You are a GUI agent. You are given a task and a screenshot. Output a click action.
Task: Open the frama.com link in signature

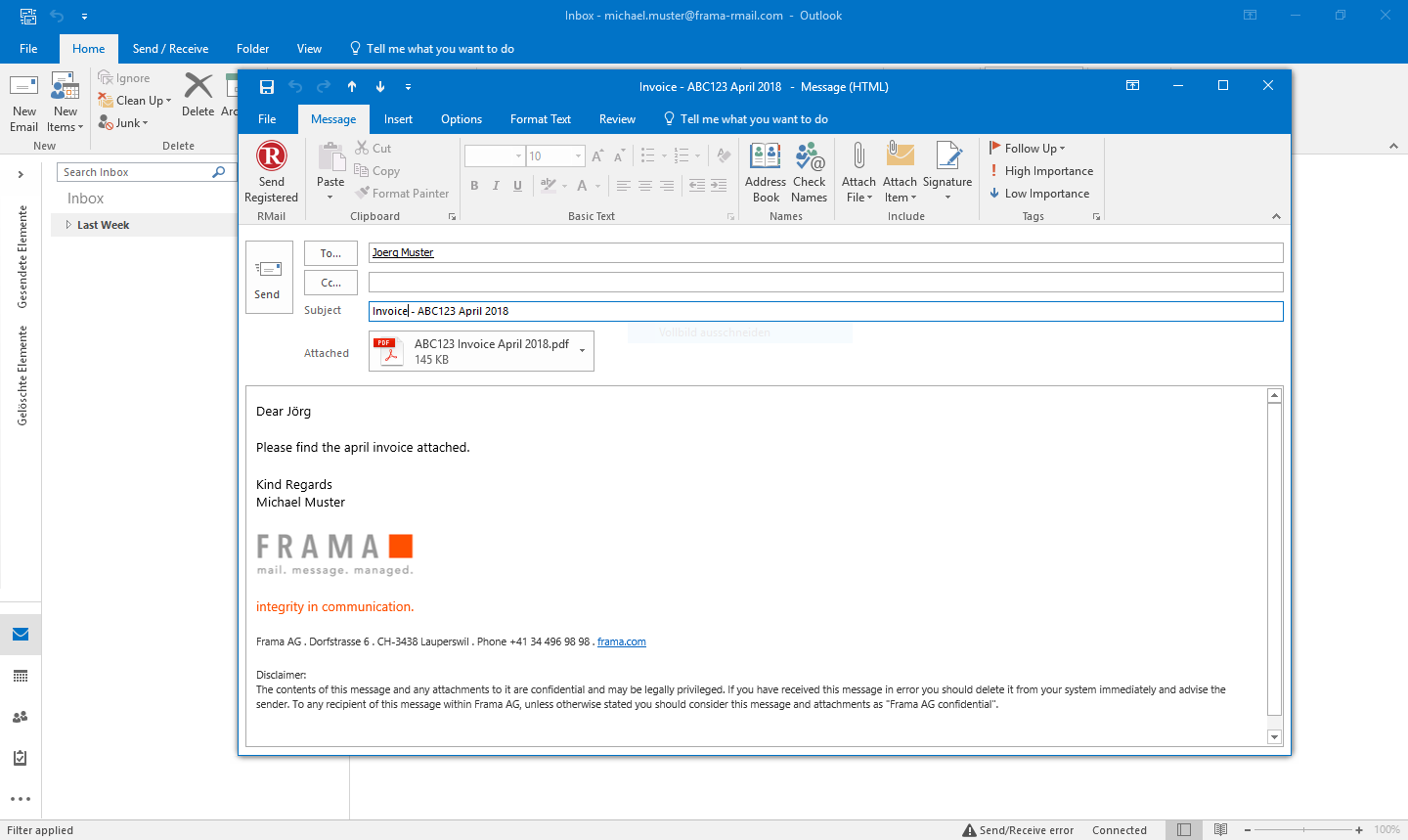click(622, 642)
